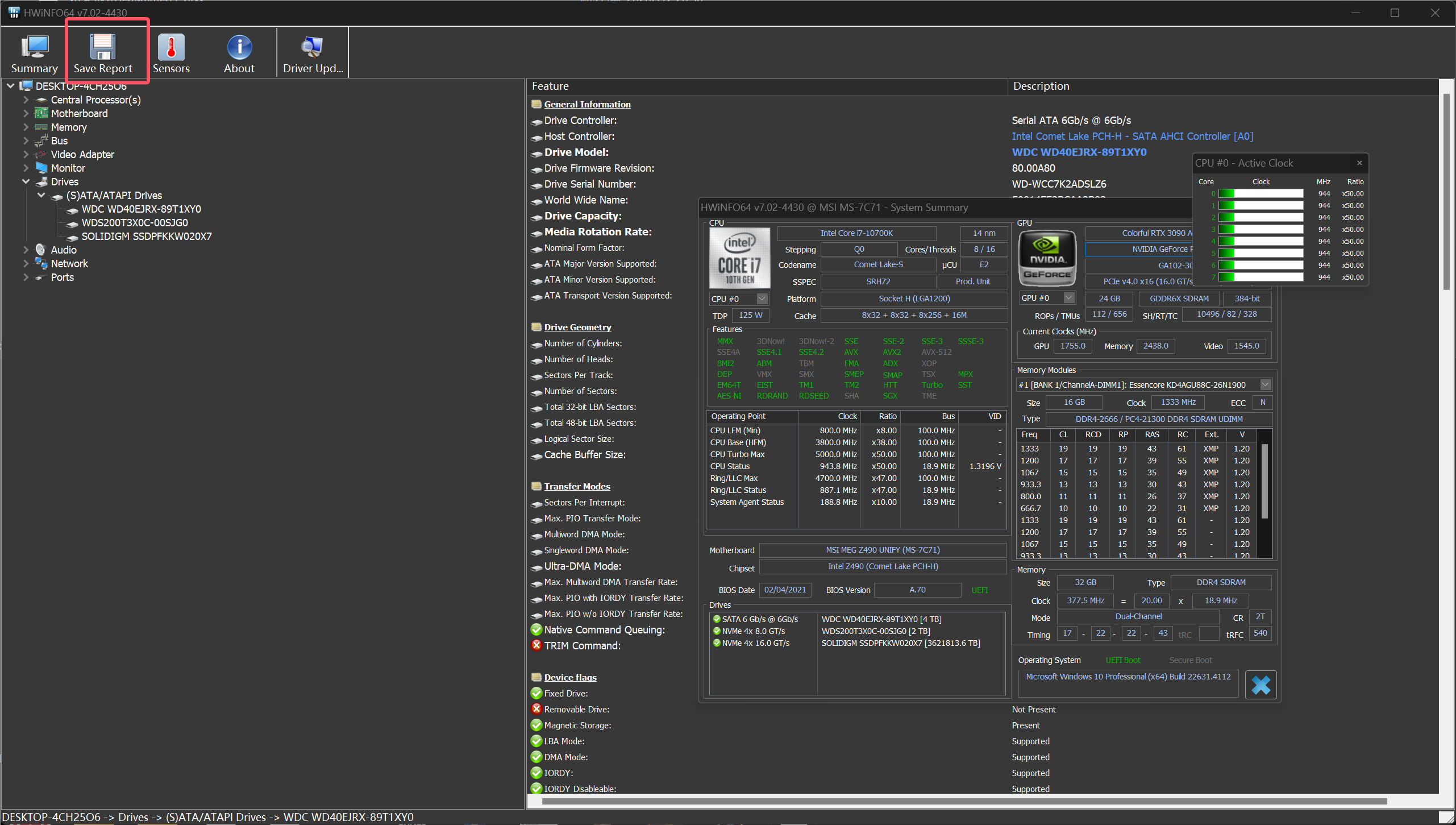Click the horizontal scrollbar of feature pane
Screen dimensions: 1456x825
(964, 802)
